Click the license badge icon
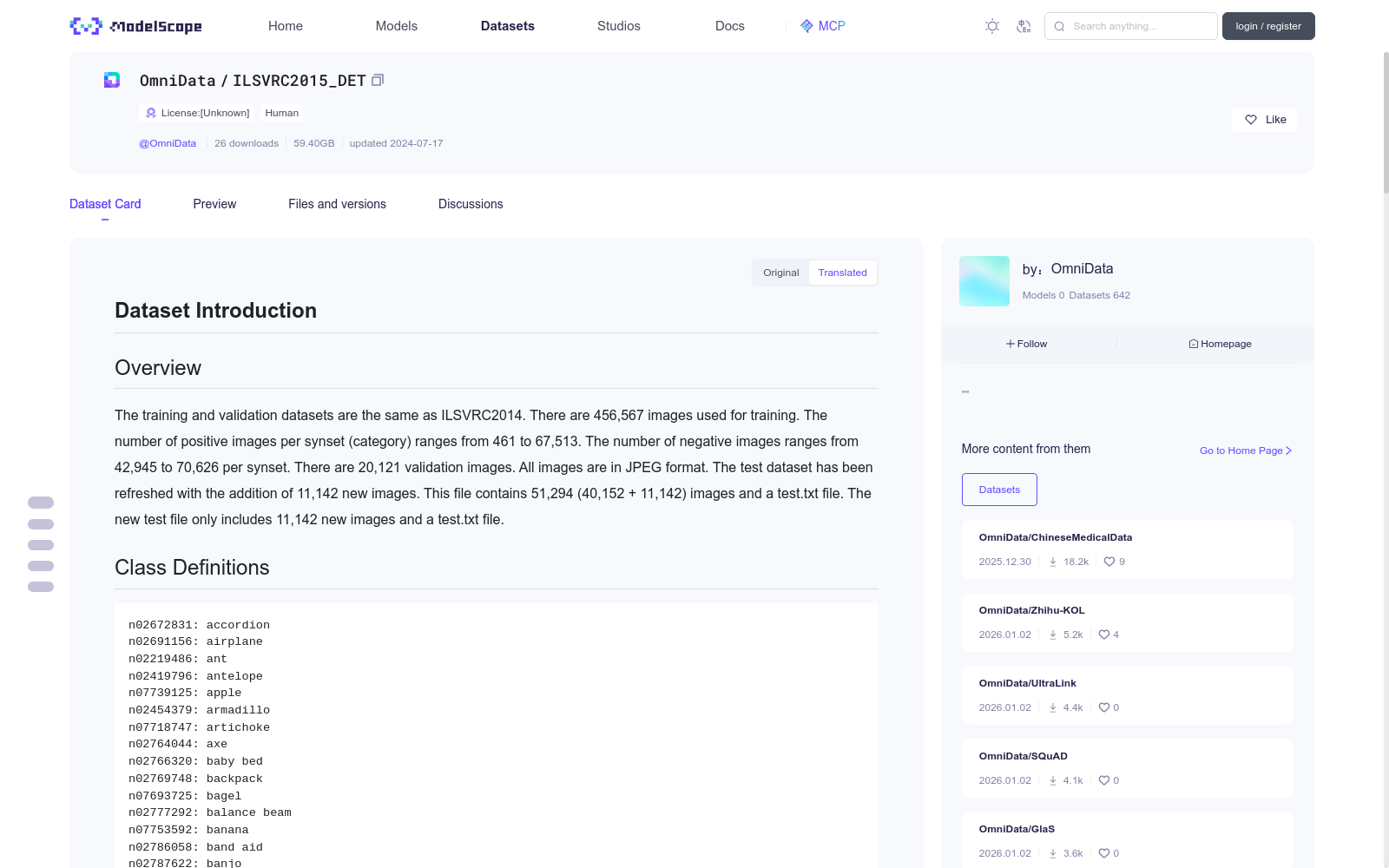Image resolution: width=1389 pixels, height=868 pixels. coord(151,113)
